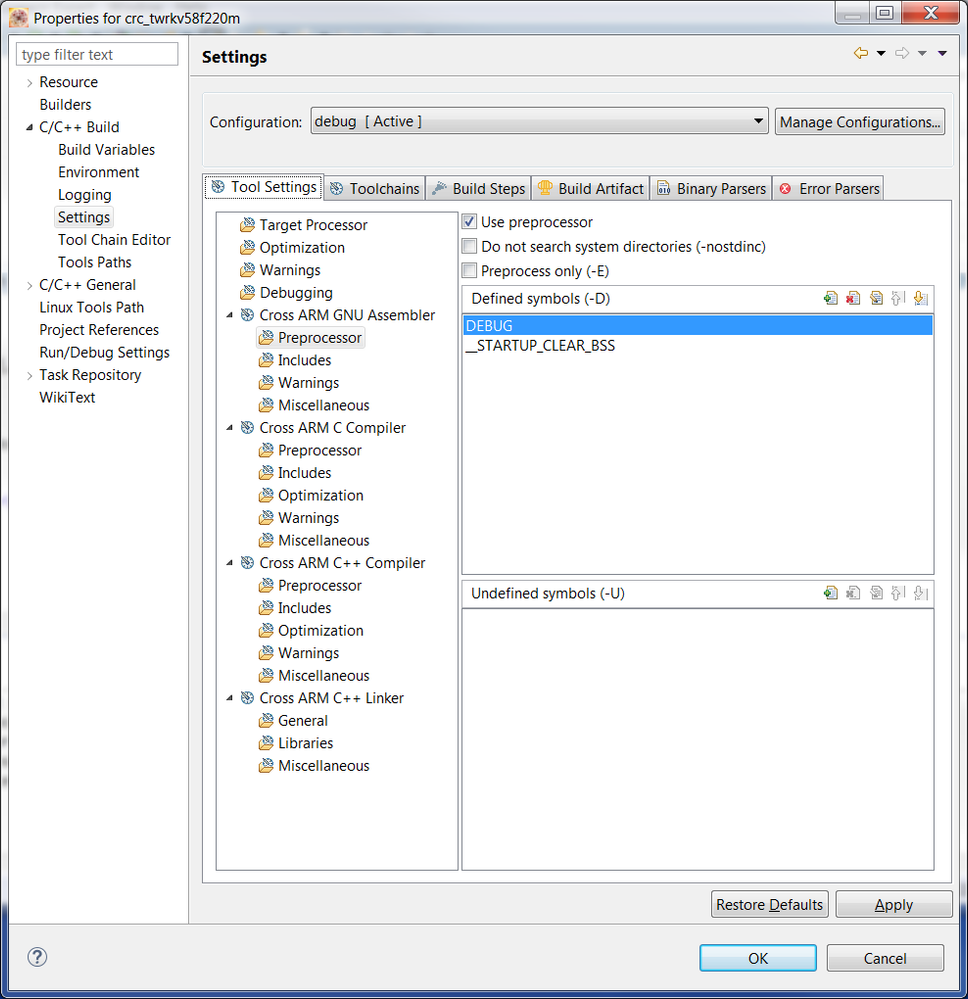Open the Configuration debug dropdown
This screenshot has height=999, width=968.
coord(539,121)
